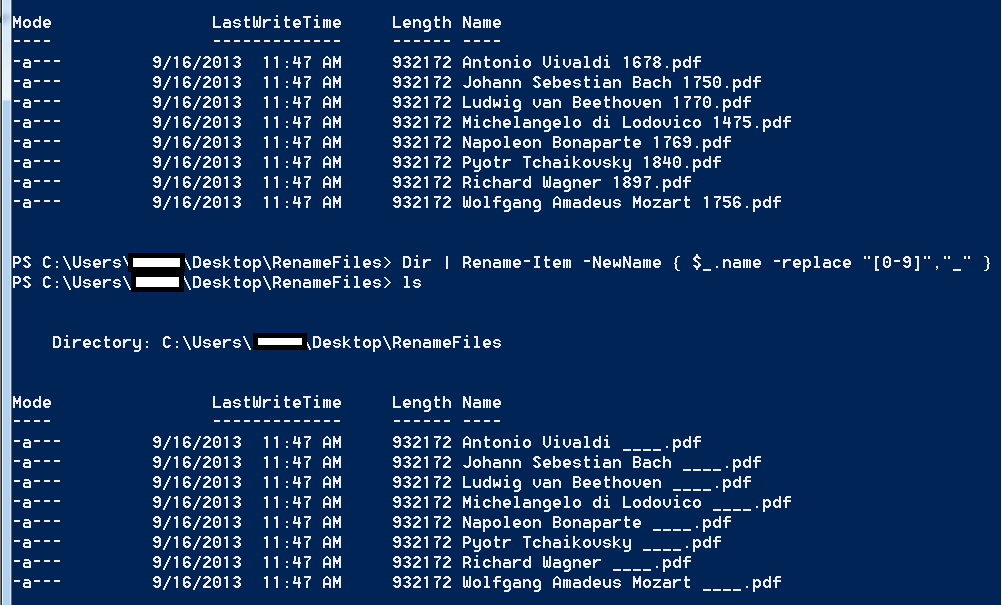Screen dimensions: 1002x605
Task: Click the renamed Antonio Vivaldi ____.pdf entry
Action: pyautogui.click(x=582, y=443)
